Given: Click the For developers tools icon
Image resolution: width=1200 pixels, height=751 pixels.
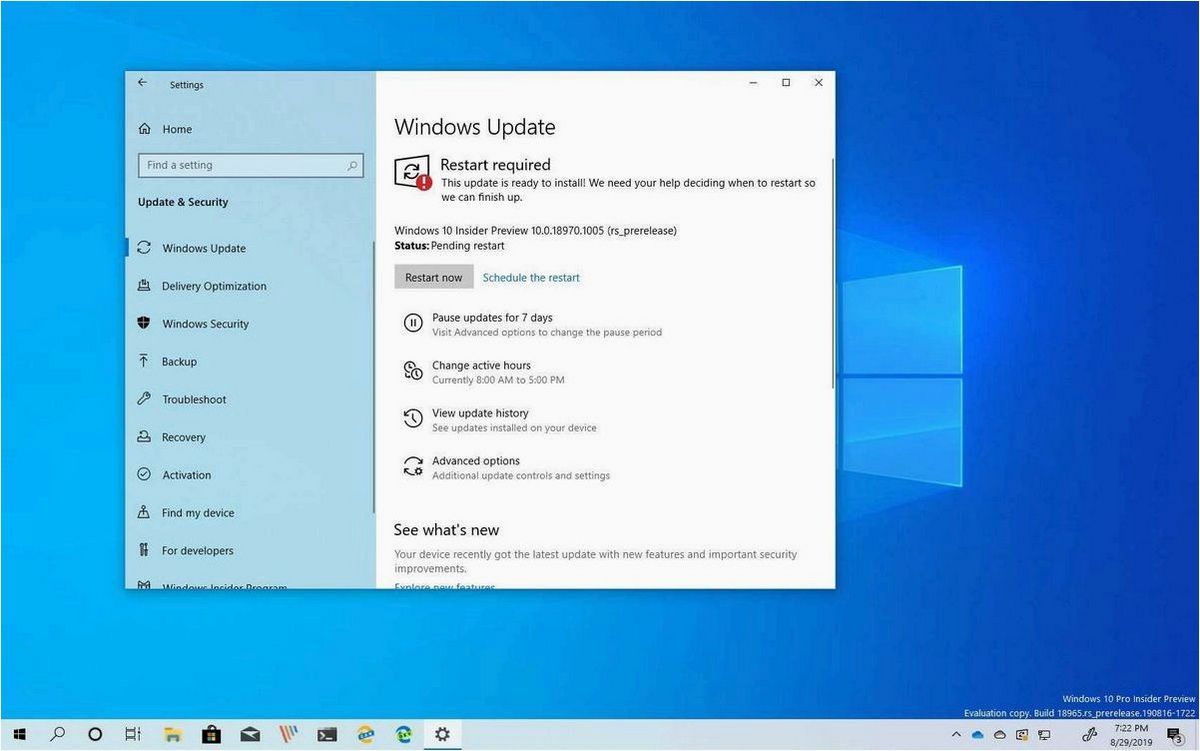Looking at the screenshot, I should coord(144,551).
